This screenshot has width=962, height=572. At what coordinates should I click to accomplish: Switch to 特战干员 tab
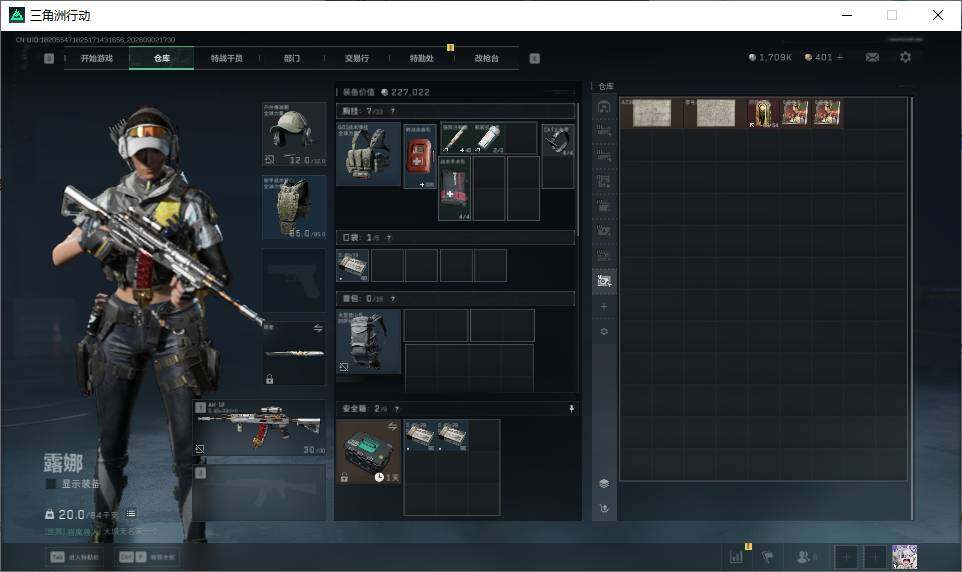227,58
